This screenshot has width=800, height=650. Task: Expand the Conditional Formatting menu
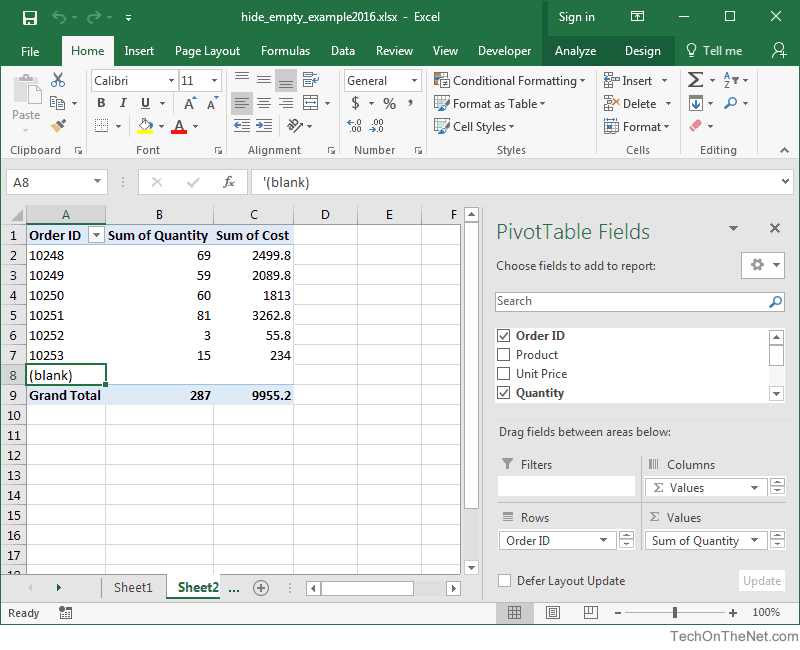point(510,81)
